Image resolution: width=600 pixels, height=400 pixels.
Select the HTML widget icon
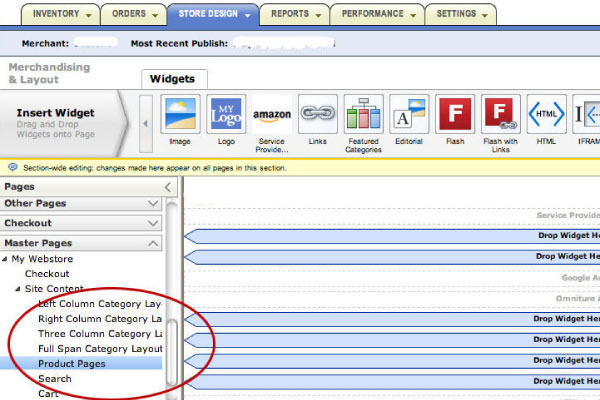[546, 116]
